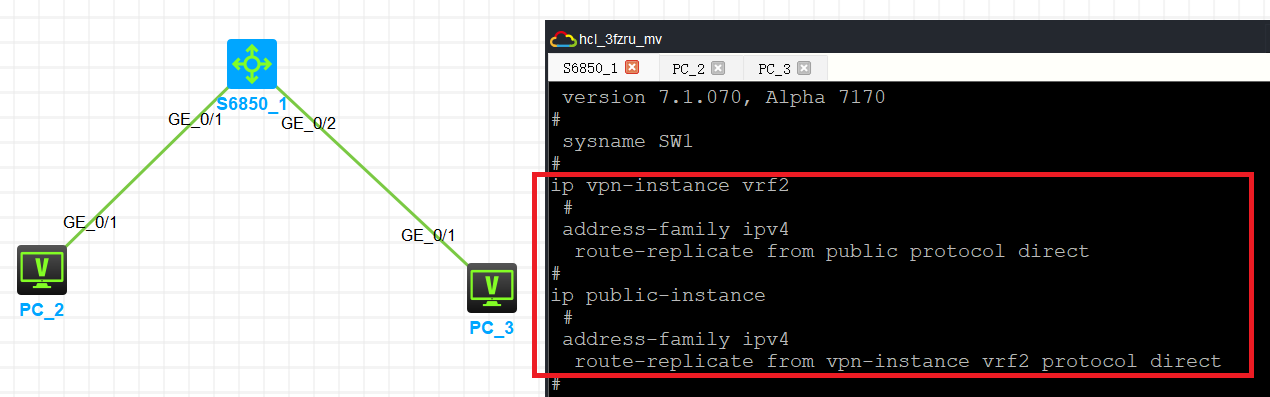Screen dimensions: 1270x397
Task: Click the GE_0/1 port label above PC_2
Action: point(90,222)
